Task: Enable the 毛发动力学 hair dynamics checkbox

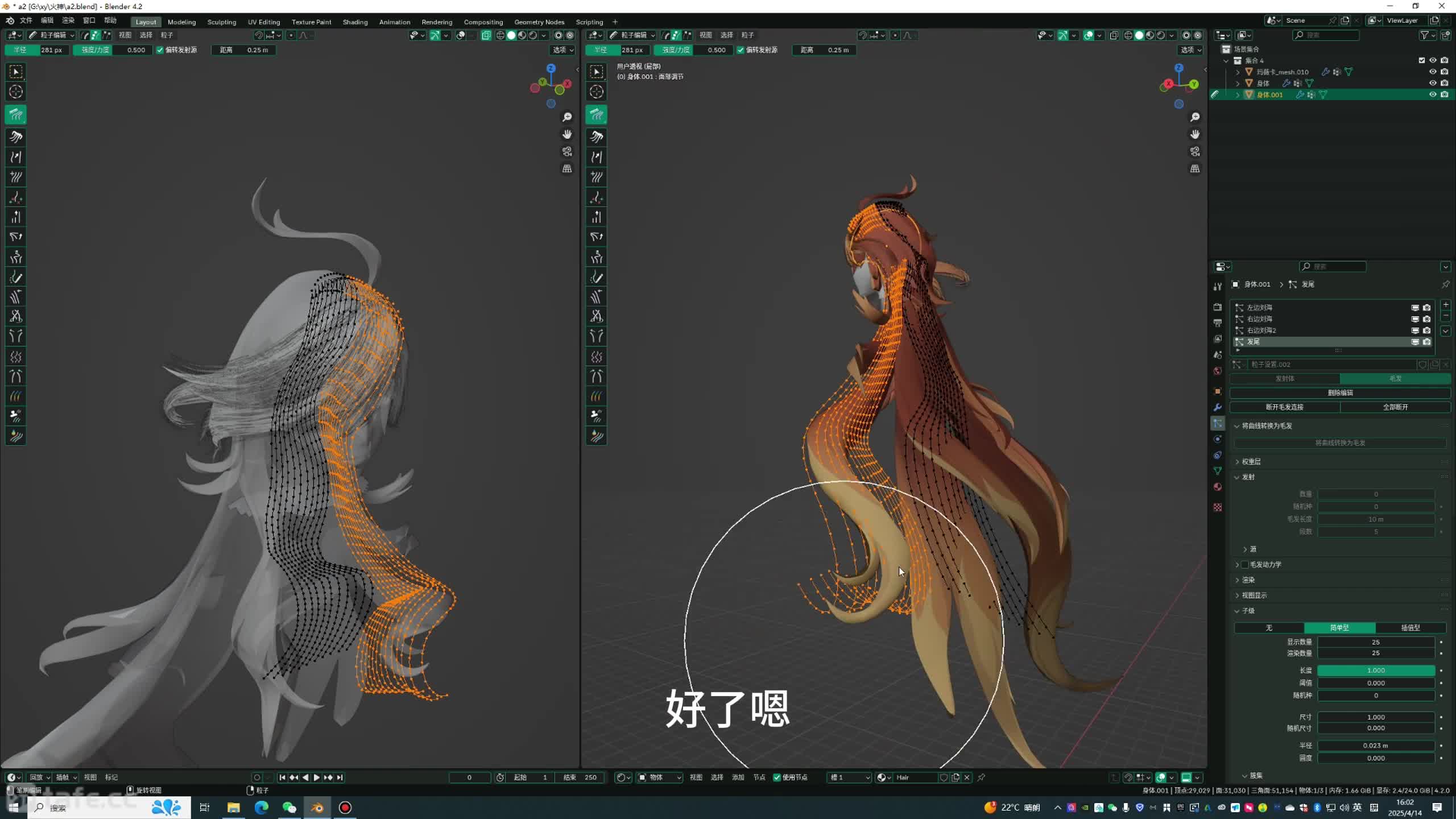Action: tap(1245, 564)
